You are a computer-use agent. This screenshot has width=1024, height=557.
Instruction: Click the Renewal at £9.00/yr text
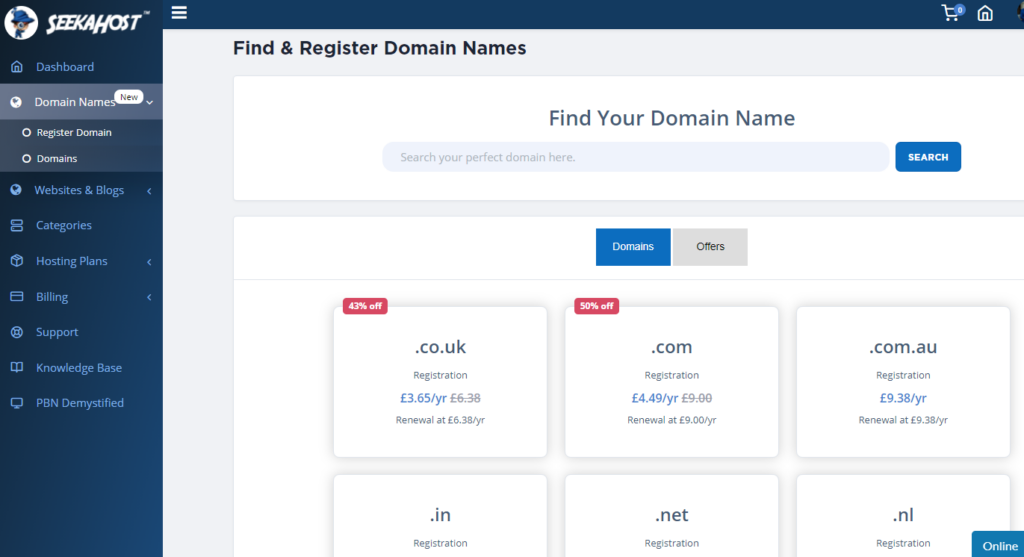tap(671, 420)
